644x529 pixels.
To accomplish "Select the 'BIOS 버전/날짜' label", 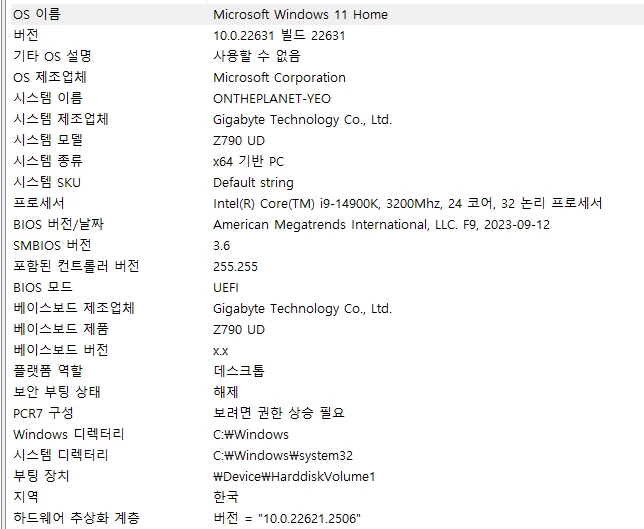I will point(58,224).
